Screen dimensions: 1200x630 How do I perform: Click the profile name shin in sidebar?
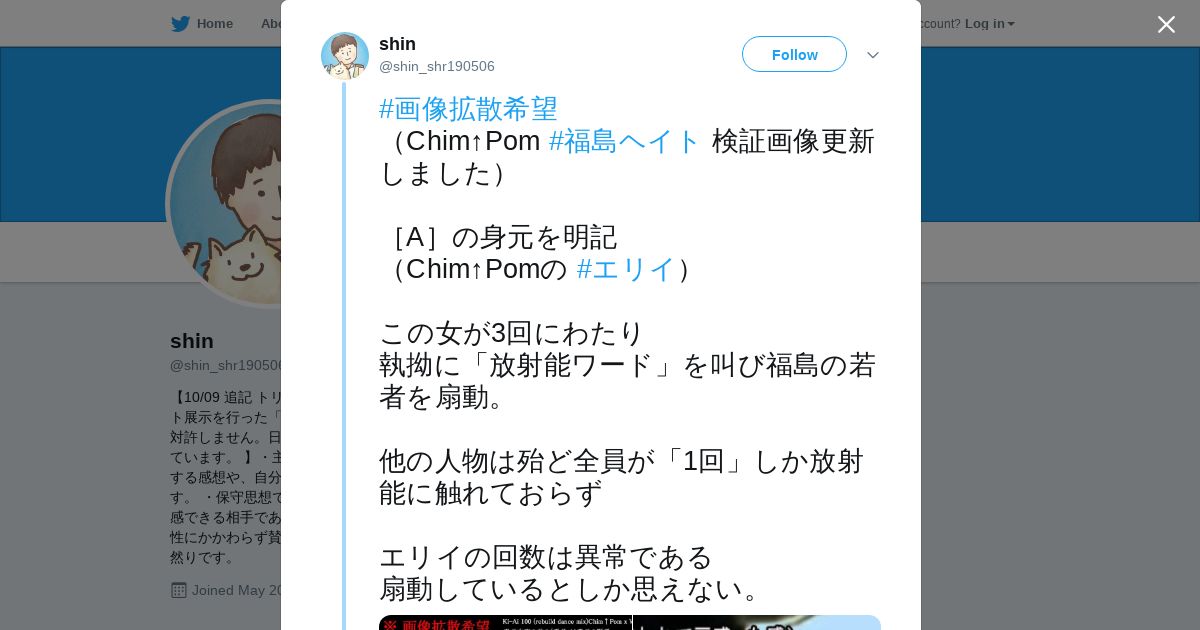coord(192,341)
